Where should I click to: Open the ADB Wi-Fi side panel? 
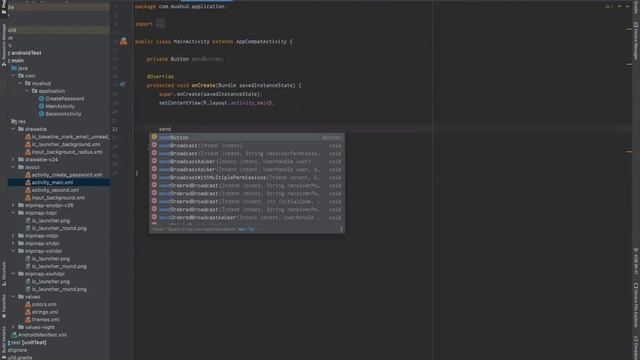click(636, 261)
